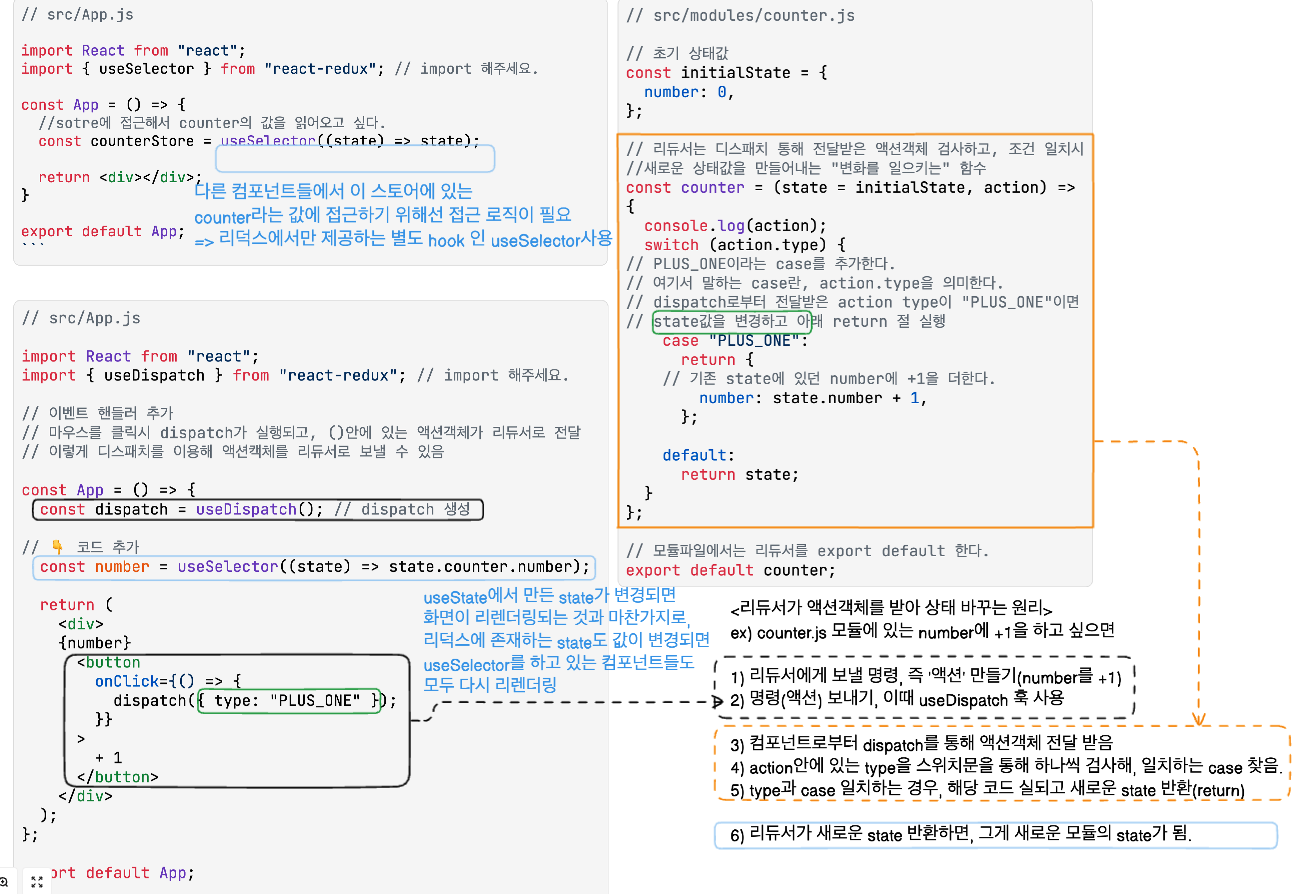Image resolution: width=1313 pixels, height=894 pixels.
Task: Click the "number: 0," line
Action: click(689, 92)
